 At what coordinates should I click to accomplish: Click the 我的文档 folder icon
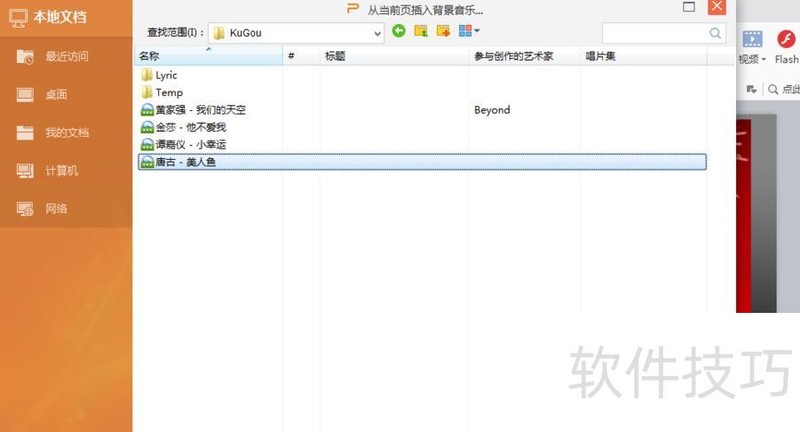(x=24, y=133)
